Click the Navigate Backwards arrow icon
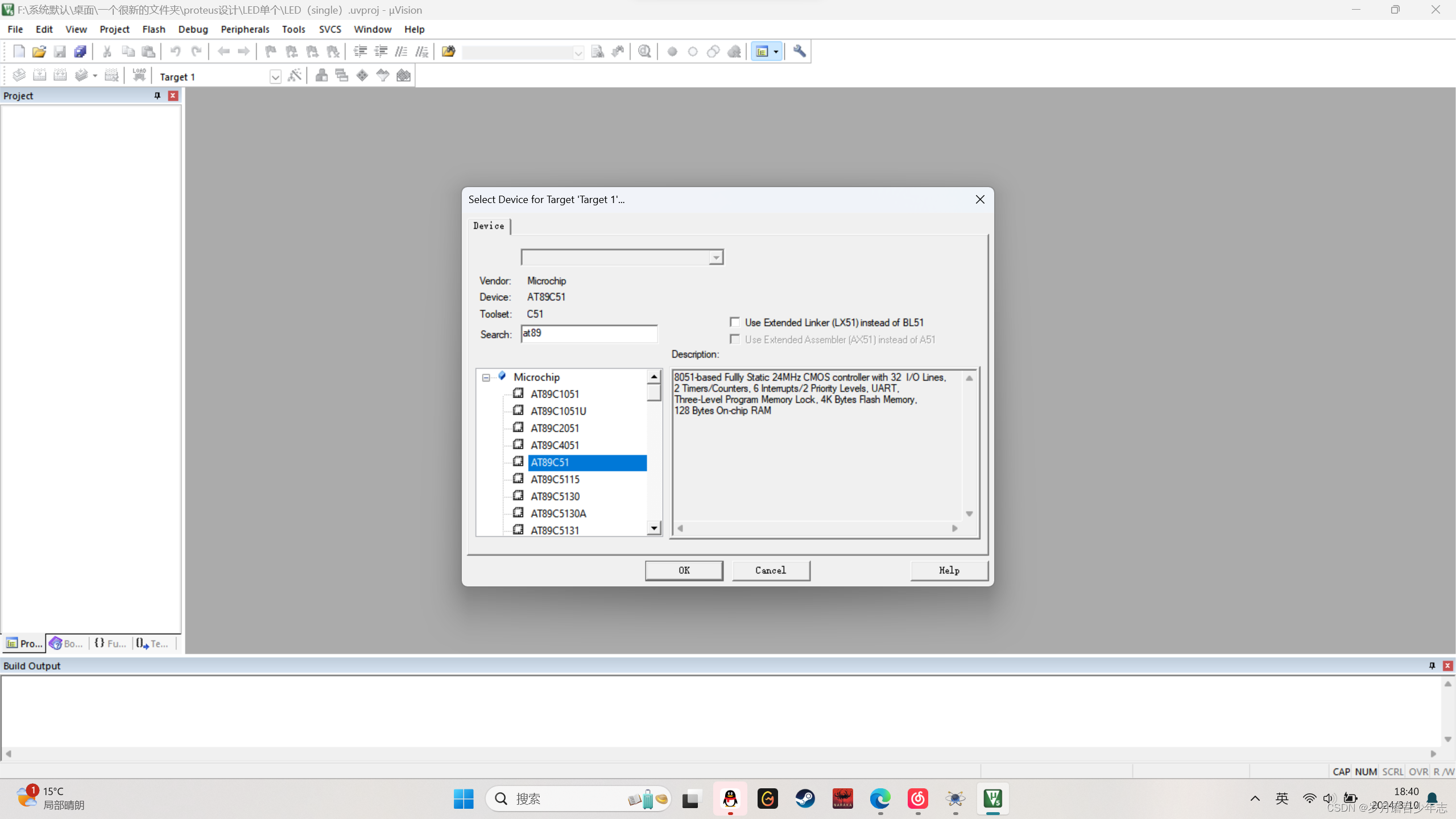The height and width of the screenshot is (819, 1456). click(x=224, y=52)
